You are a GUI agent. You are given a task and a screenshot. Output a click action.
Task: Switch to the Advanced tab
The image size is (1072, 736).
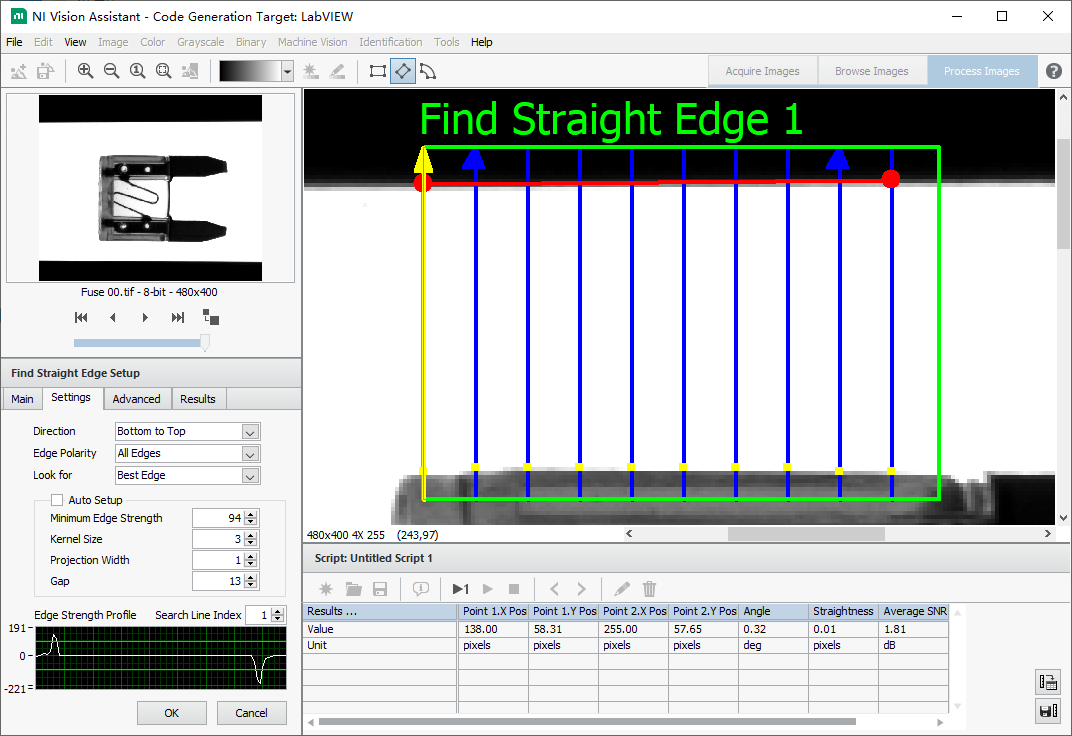(137, 399)
